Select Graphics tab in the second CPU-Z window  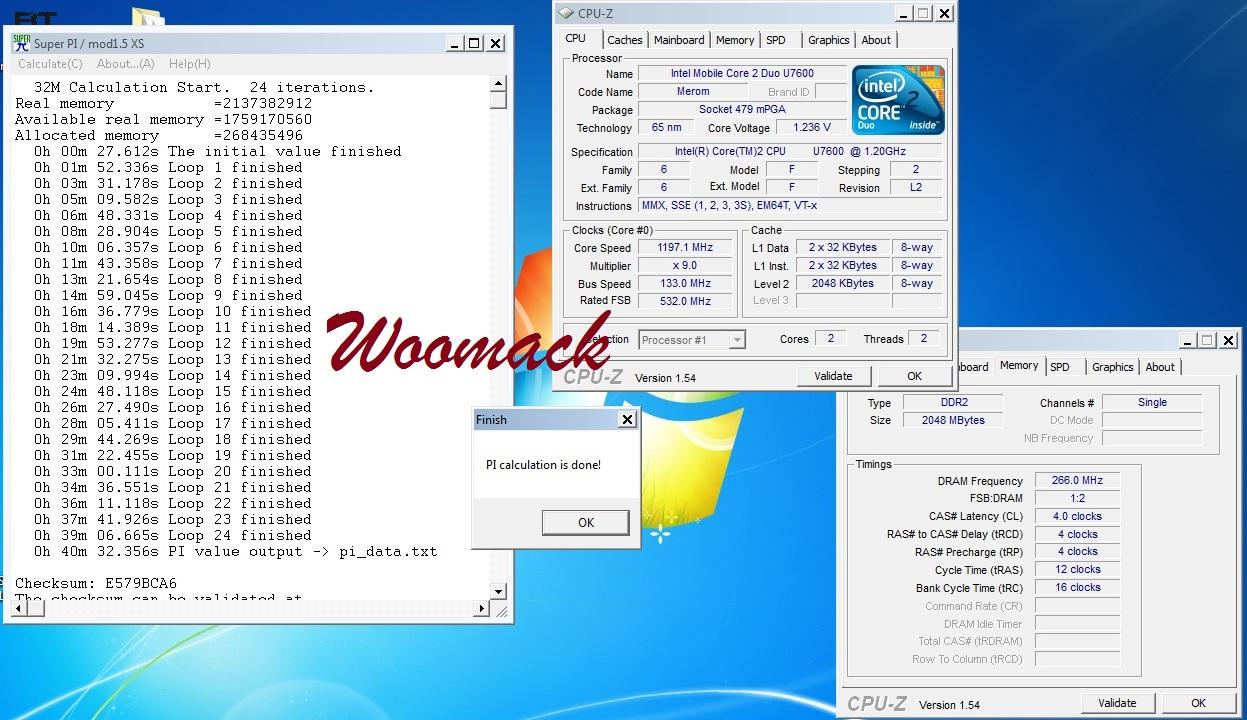point(1113,367)
